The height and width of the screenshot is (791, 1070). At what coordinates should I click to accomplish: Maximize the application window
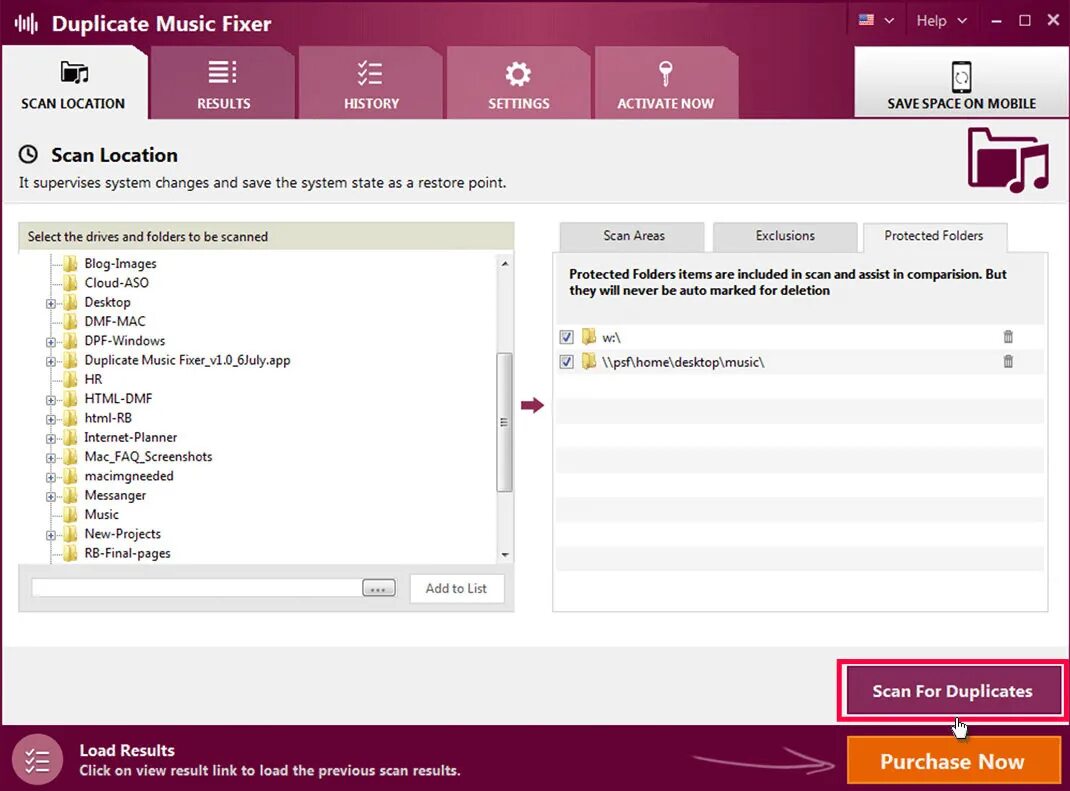(x=1024, y=20)
